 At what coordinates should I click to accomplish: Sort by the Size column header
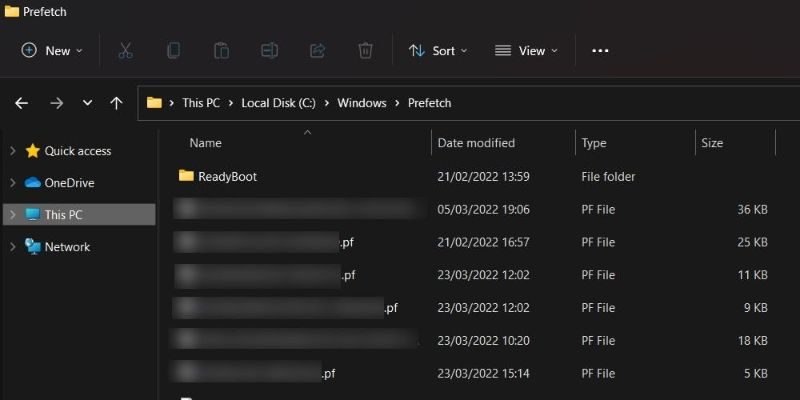(712, 143)
